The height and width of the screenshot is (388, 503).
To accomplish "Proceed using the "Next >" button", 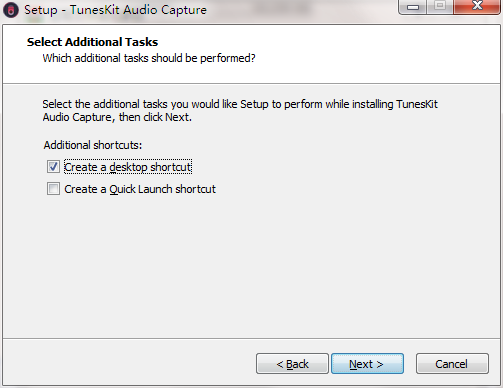I will click(x=367, y=364).
